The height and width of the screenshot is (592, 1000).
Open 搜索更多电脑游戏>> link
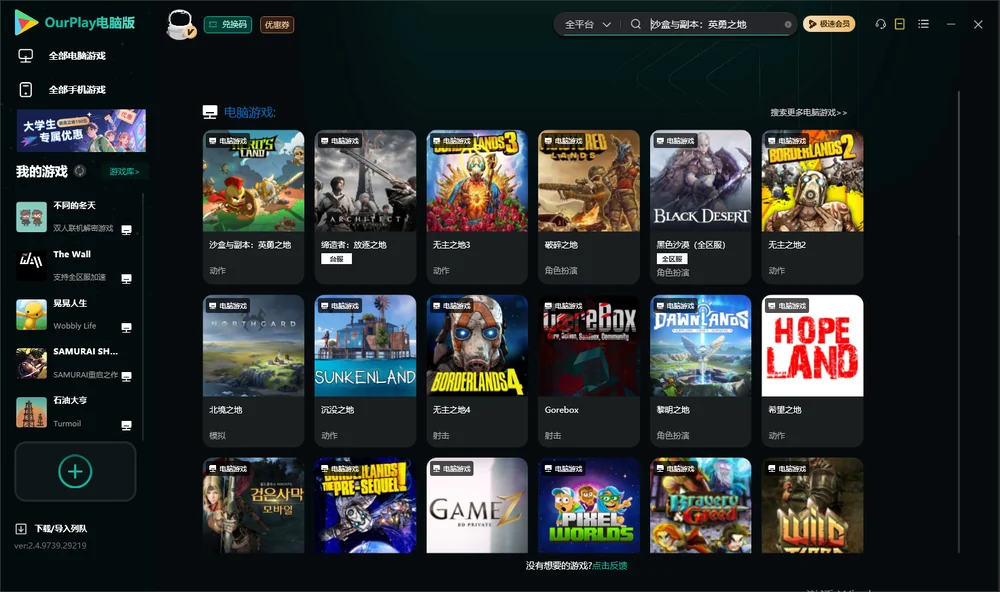[808, 112]
